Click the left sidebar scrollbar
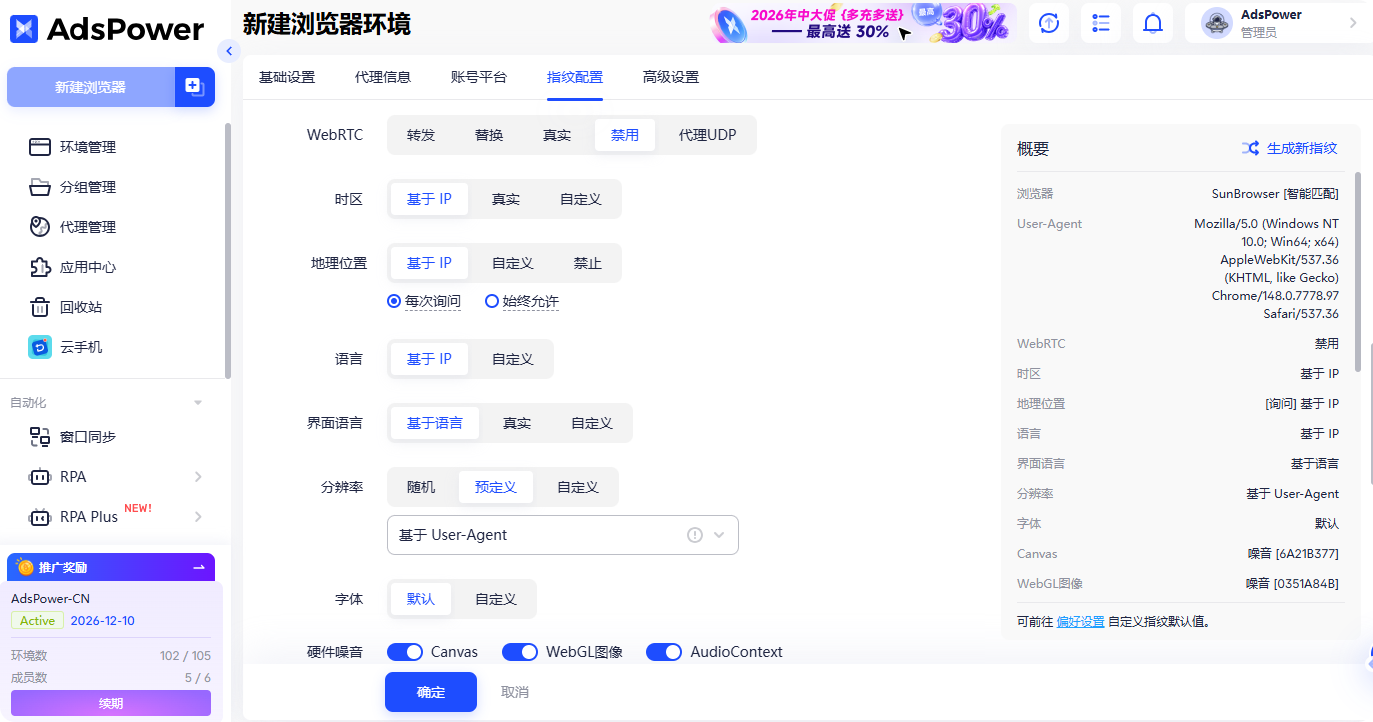 point(228,250)
